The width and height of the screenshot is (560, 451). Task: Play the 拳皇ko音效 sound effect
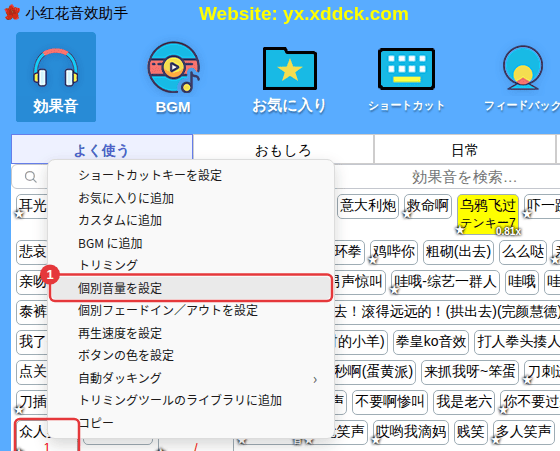pyautogui.click(x=431, y=342)
